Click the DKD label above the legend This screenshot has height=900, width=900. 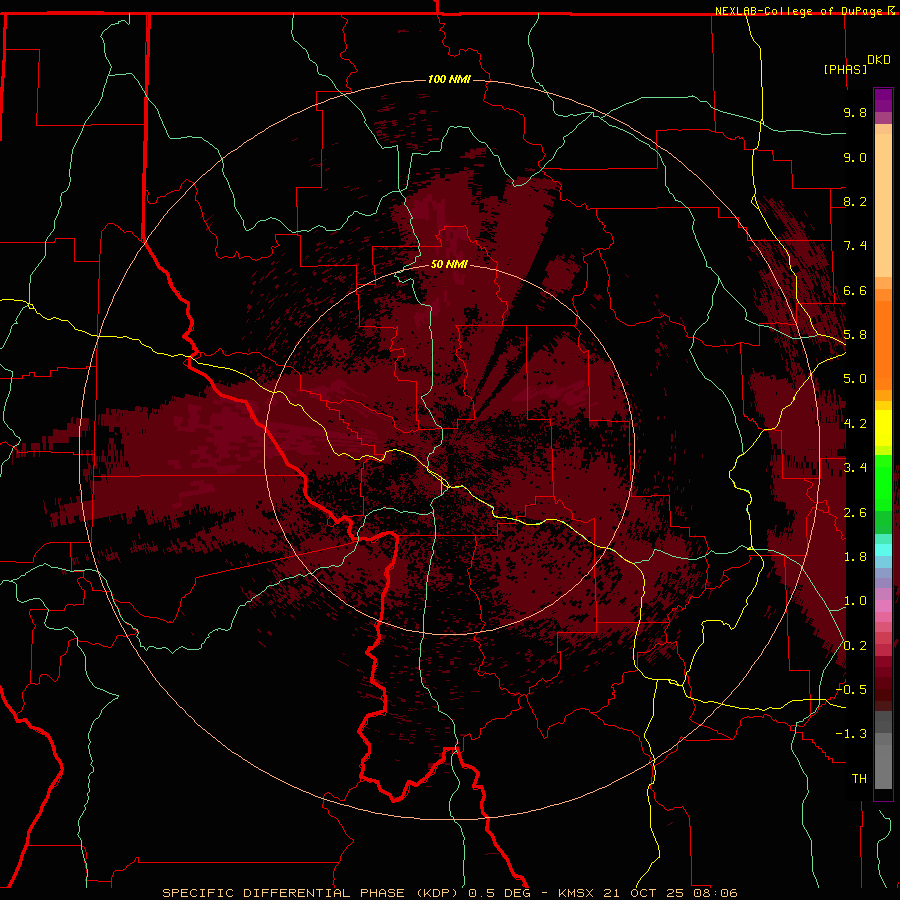[x=879, y=60]
